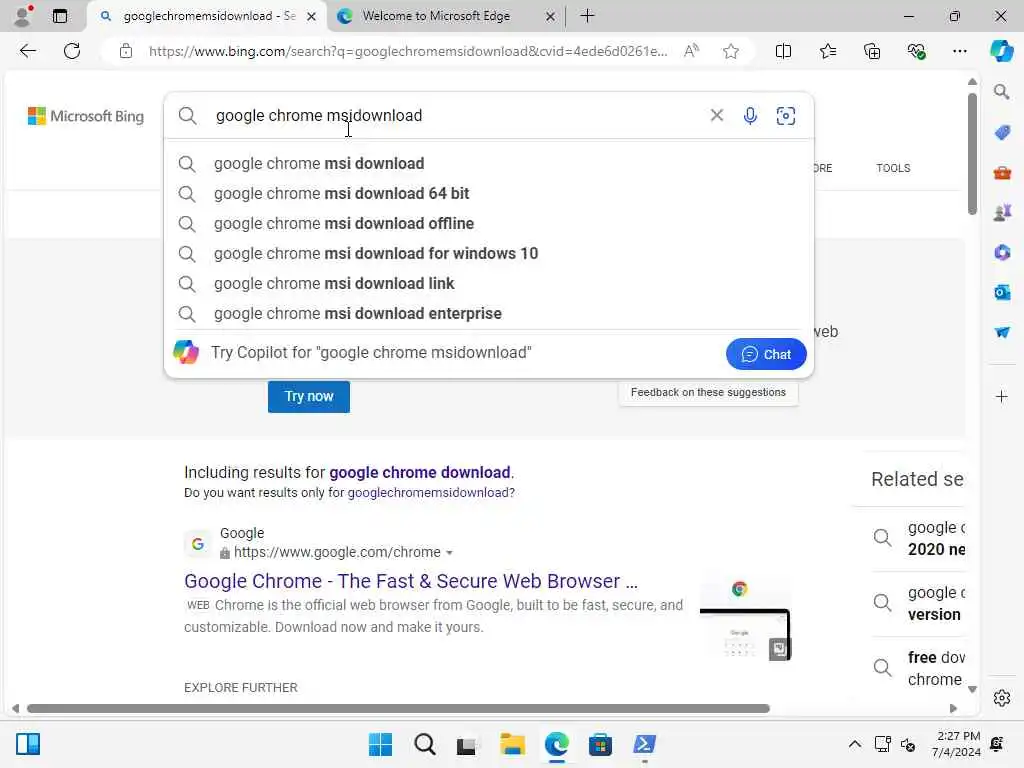Screen dimensions: 1024x768
Task: Open the taskbar clock showing 2:27 PM
Action: [956, 744]
